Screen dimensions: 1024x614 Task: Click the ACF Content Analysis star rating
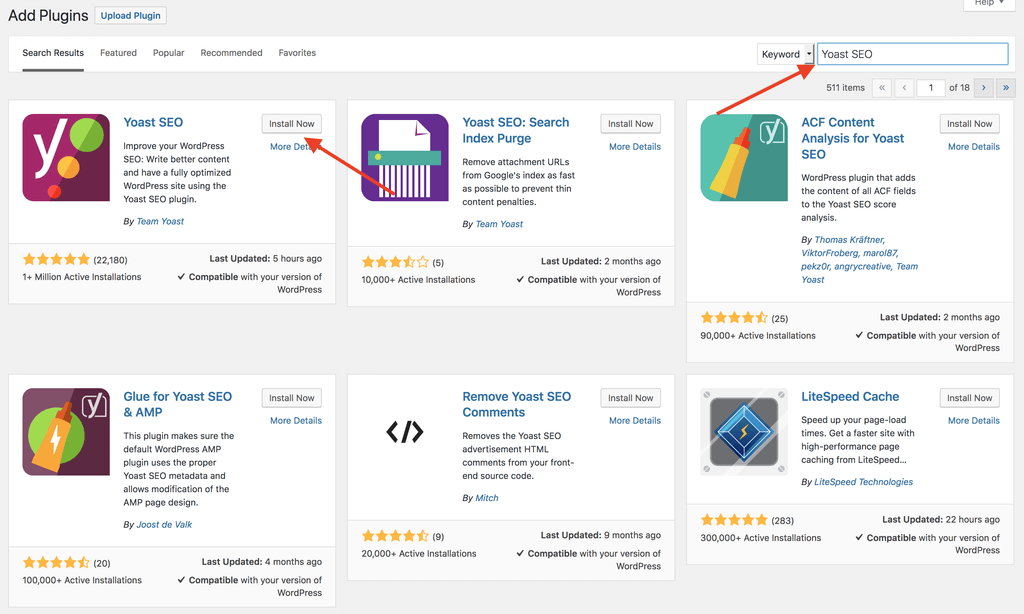[x=735, y=318]
